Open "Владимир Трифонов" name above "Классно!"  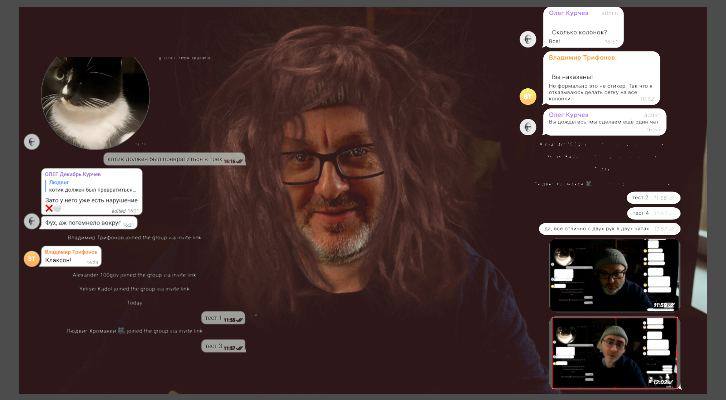[71, 252]
